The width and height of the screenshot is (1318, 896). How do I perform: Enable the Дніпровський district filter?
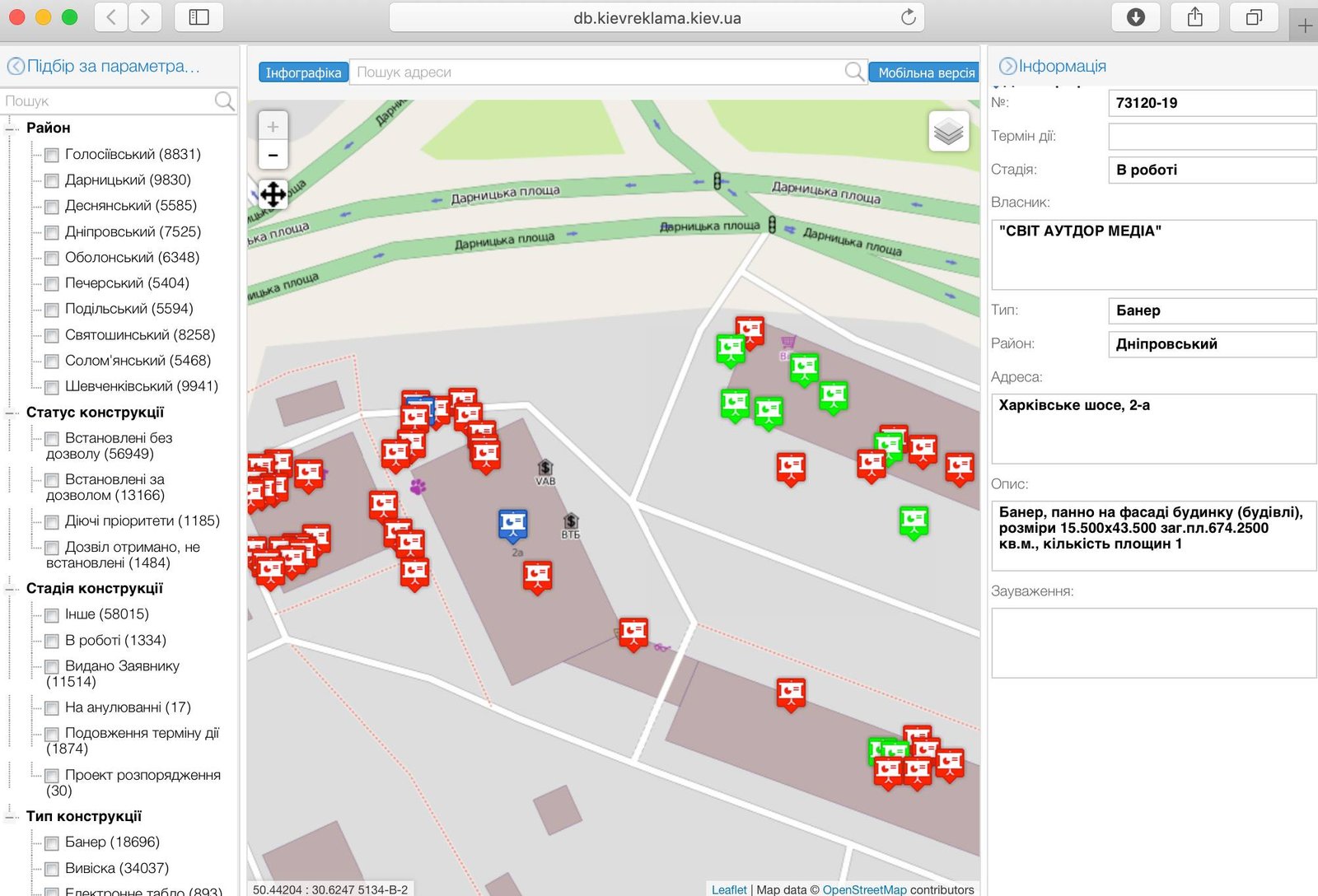click(52, 232)
